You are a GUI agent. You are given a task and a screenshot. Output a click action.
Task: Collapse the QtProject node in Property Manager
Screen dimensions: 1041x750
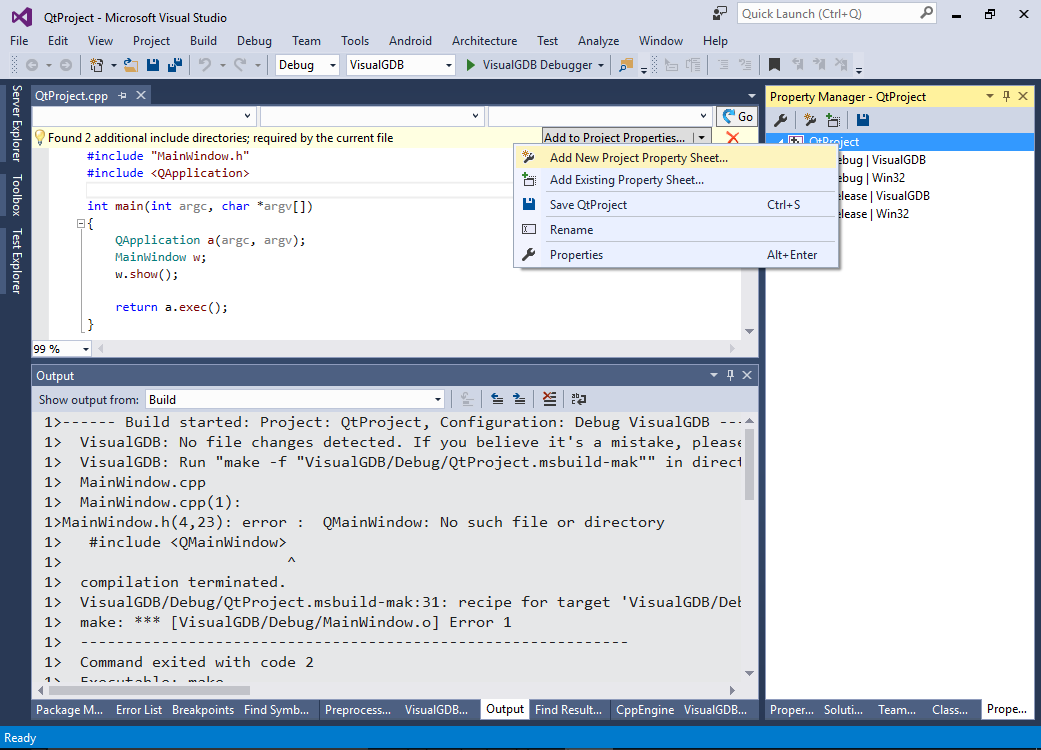(781, 141)
